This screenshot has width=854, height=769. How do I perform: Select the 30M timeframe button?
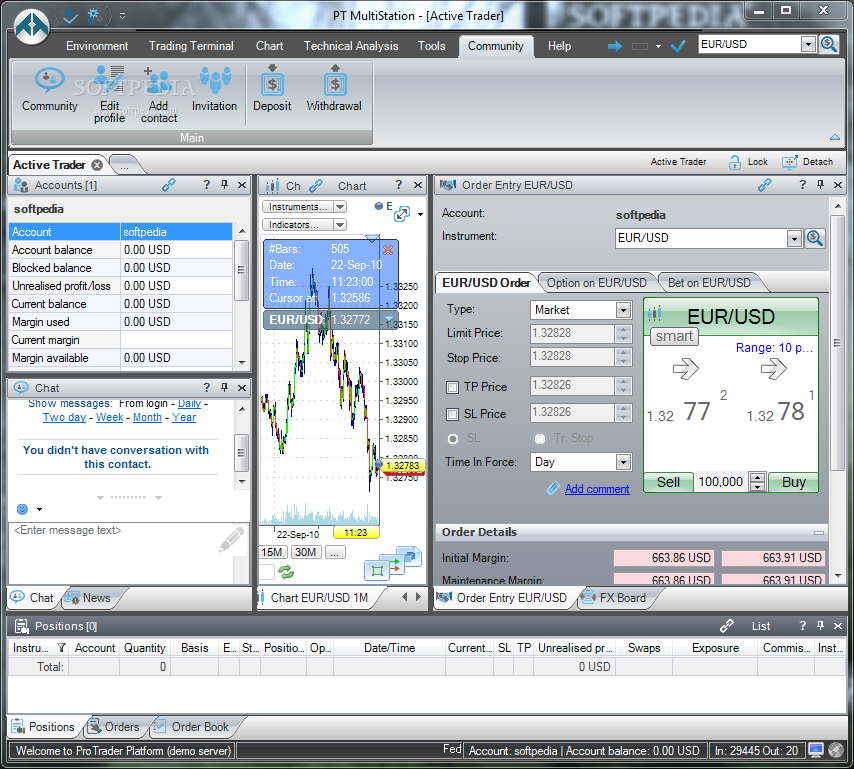click(x=307, y=552)
